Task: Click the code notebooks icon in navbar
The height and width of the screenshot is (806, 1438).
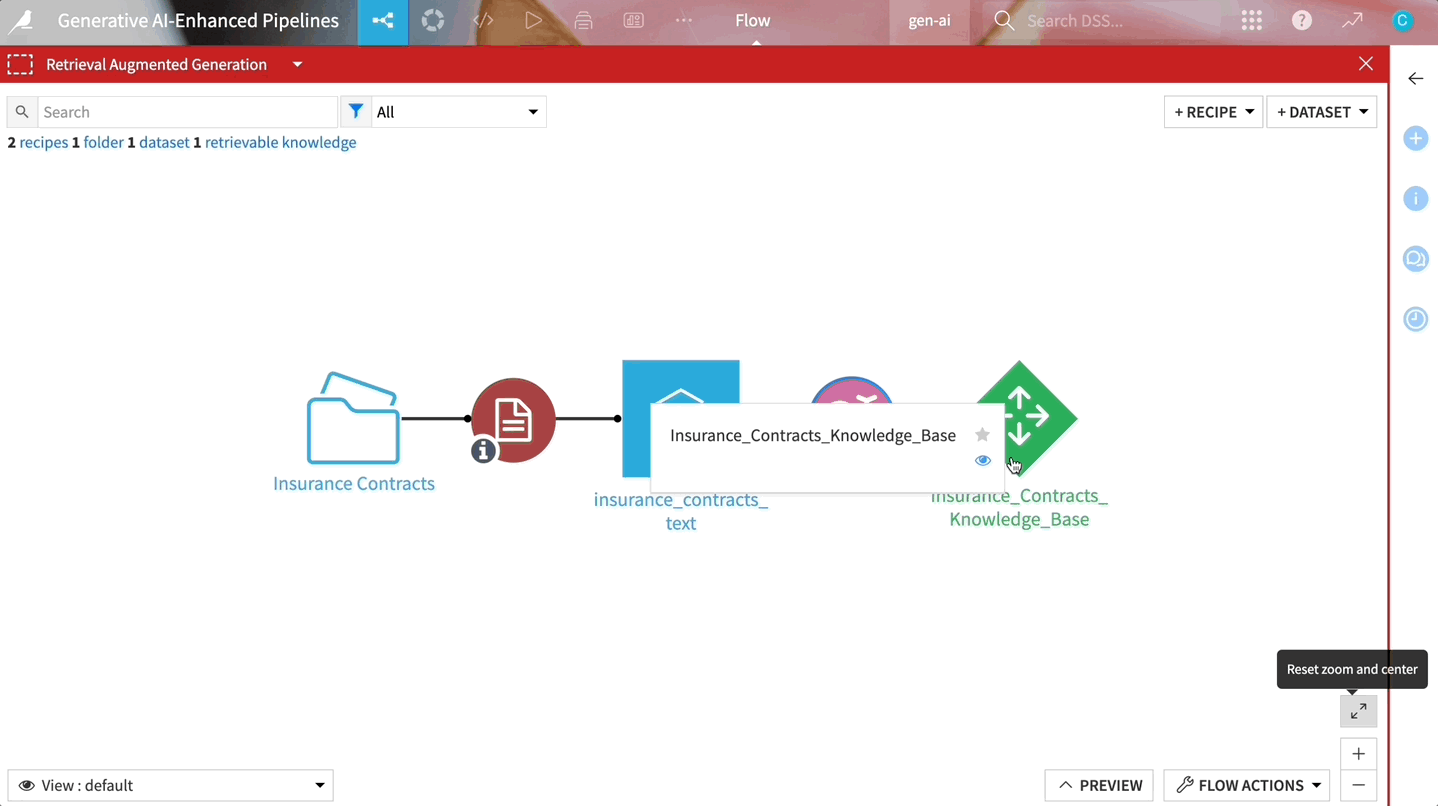Action: [483, 20]
